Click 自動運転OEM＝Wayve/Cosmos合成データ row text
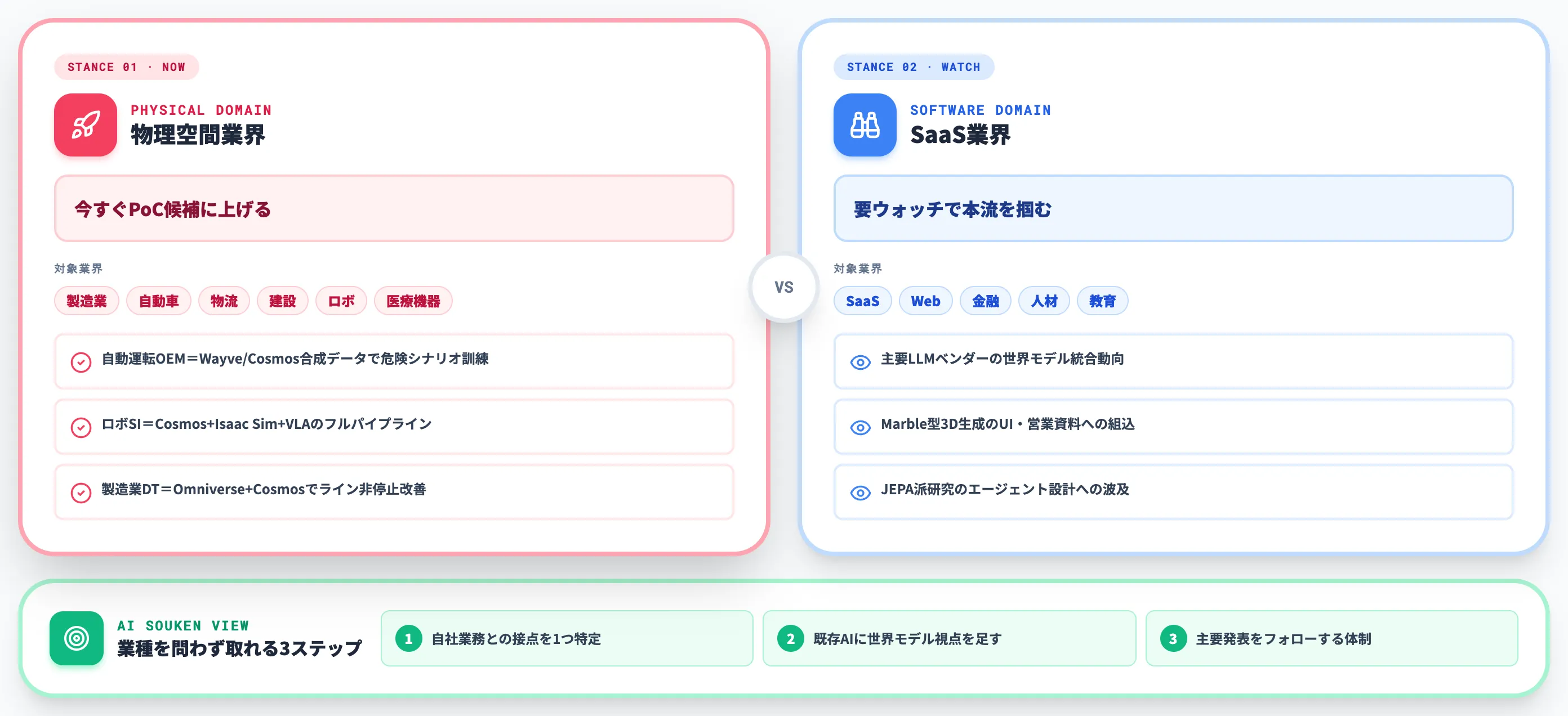1568x716 pixels. click(295, 359)
